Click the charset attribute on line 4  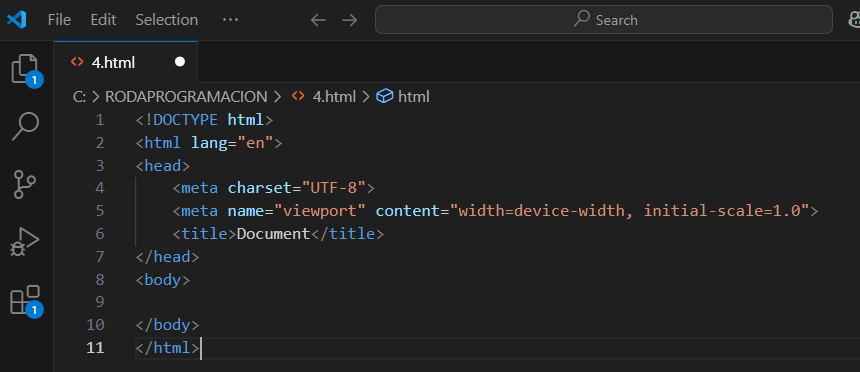pos(259,188)
